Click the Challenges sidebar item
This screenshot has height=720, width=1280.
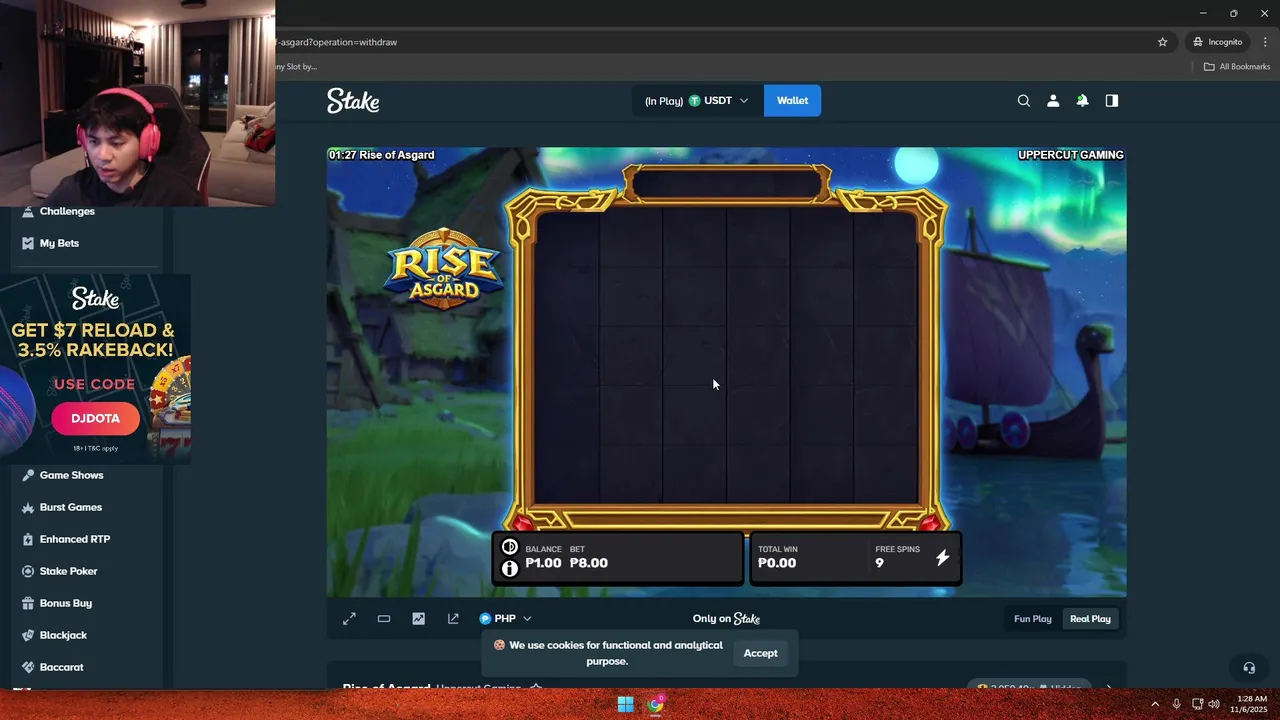pos(67,212)
